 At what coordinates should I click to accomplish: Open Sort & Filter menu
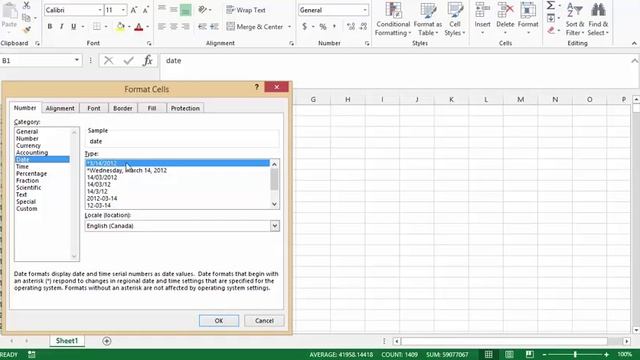point(575,19)
